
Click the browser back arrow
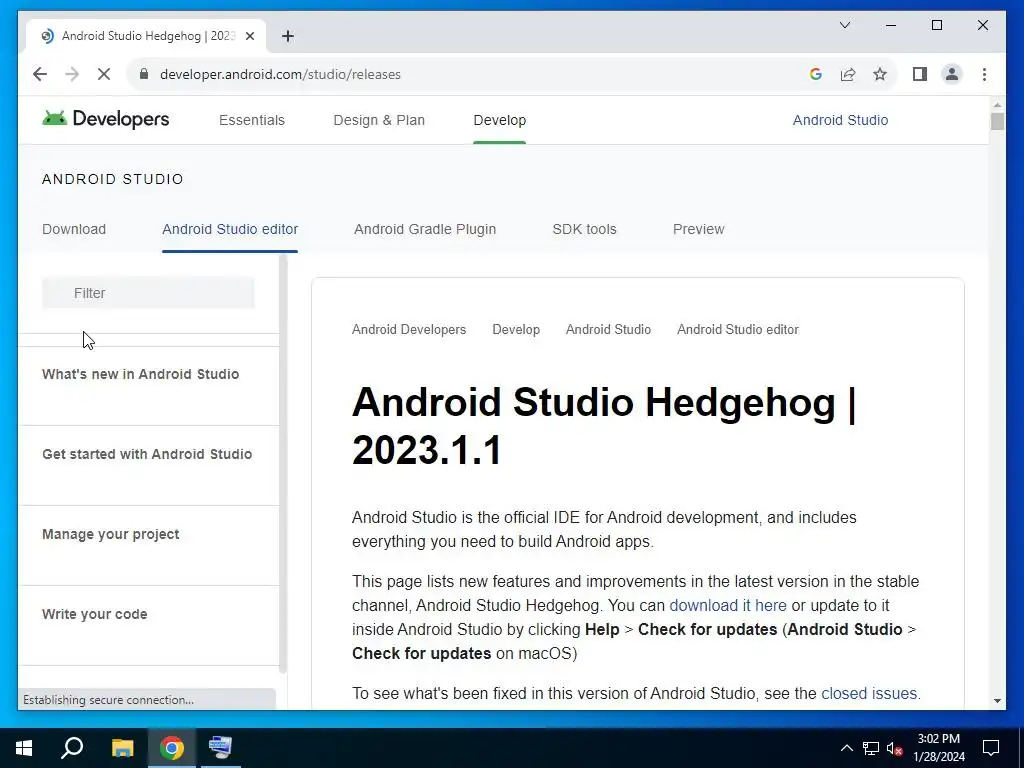pyautogui.click(x=40, y=74)
